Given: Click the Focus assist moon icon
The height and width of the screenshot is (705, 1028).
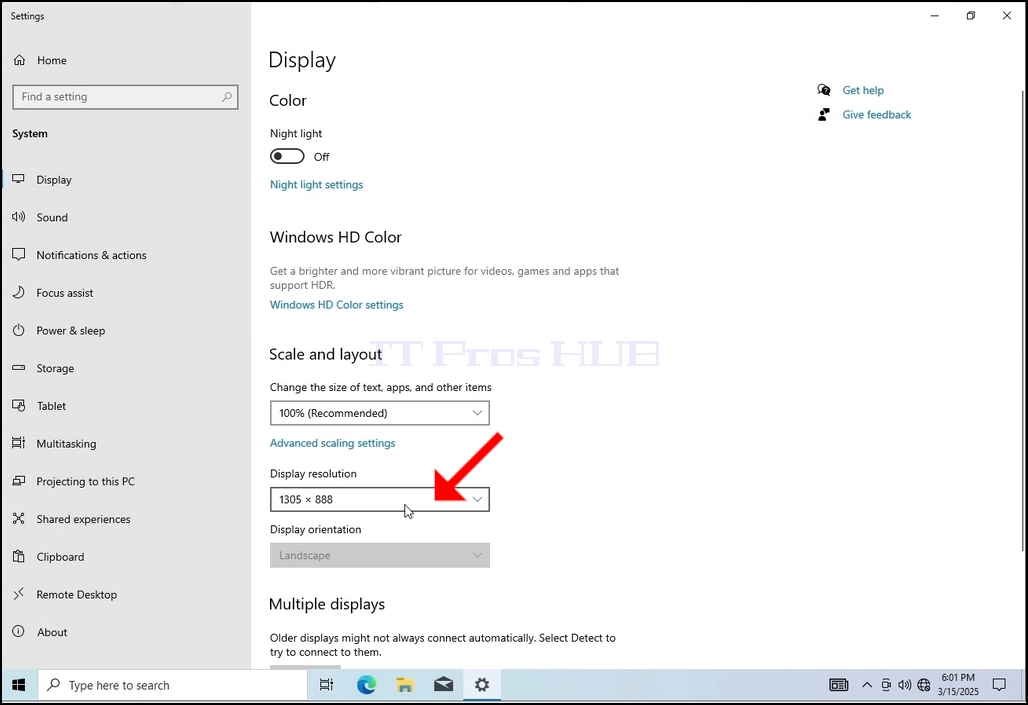Looking at the screenshot, I should tap(18, 292).
